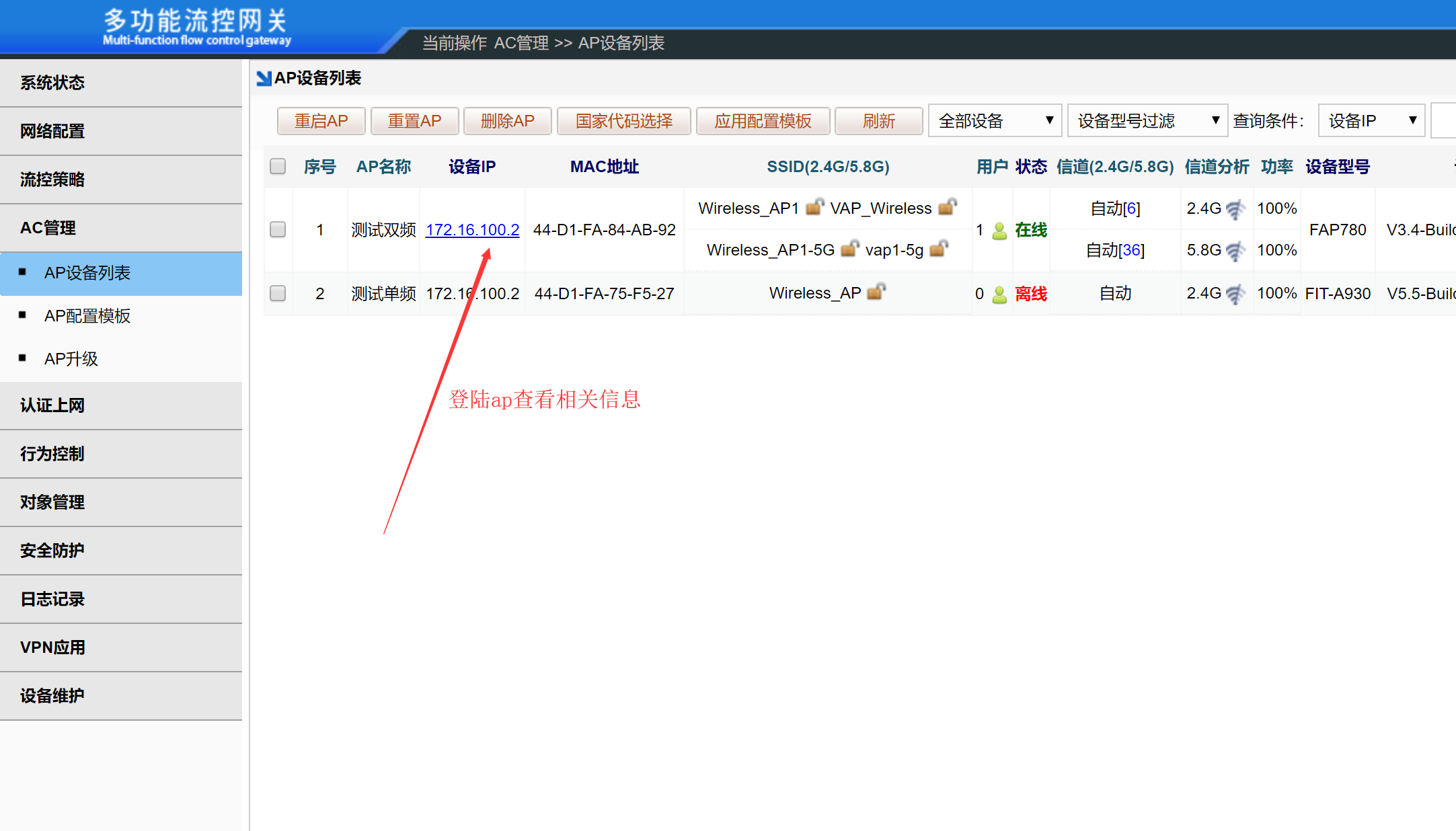Click lock icon next to Wireless_AP1-5G
1456x831 pixels.
850,249
